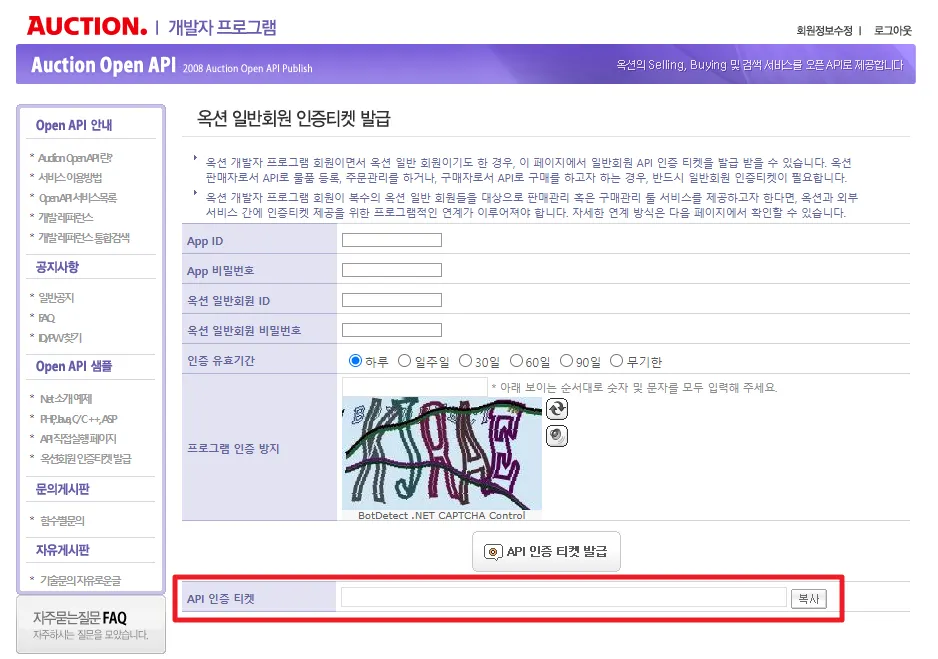The width and height of the screenshot is (938, 659).
Task: Open the 옥션회원 인증티켓 발급 sidebar link
Action: (x=86, y=459)
